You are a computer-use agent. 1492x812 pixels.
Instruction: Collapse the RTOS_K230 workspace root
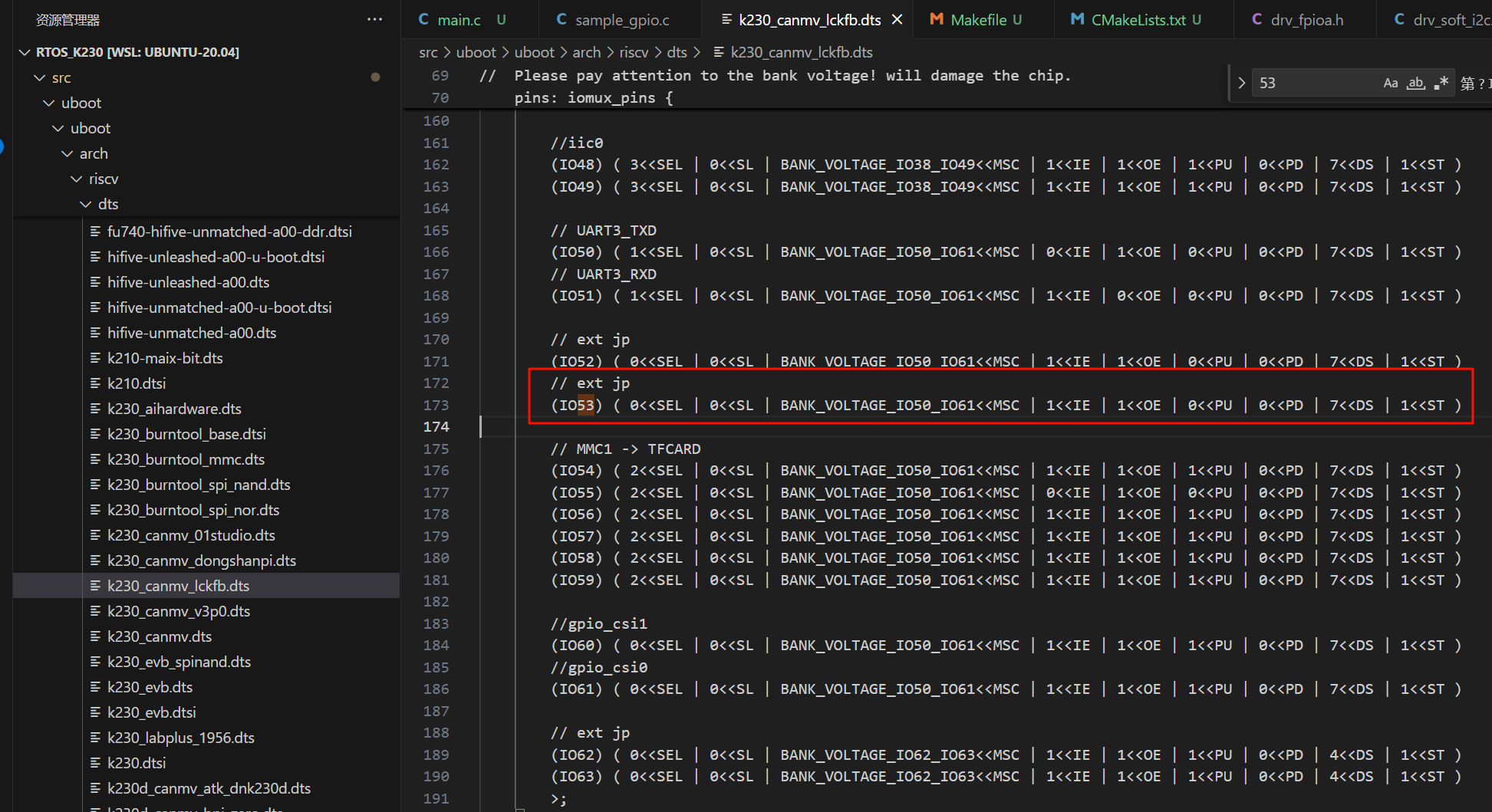[25, 52]
